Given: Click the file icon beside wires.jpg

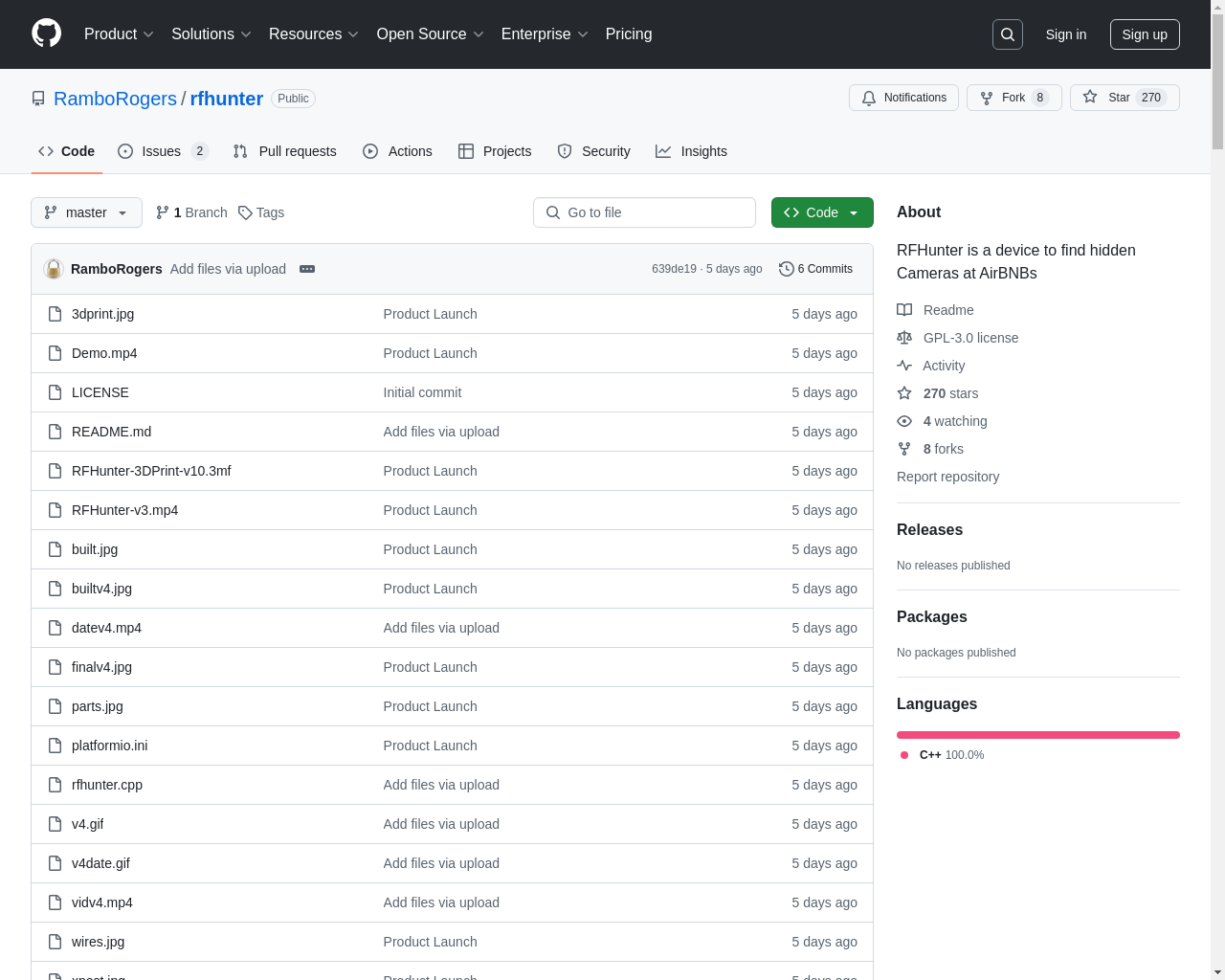Looking at the screenshot, I should (55, 942).
